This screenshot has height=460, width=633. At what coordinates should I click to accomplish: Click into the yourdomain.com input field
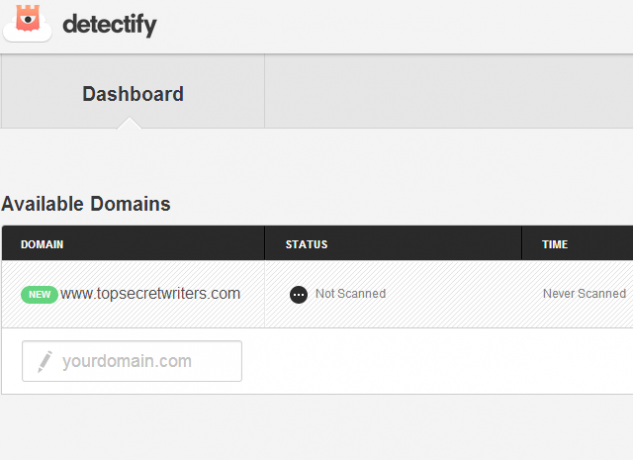coord(132,361)
